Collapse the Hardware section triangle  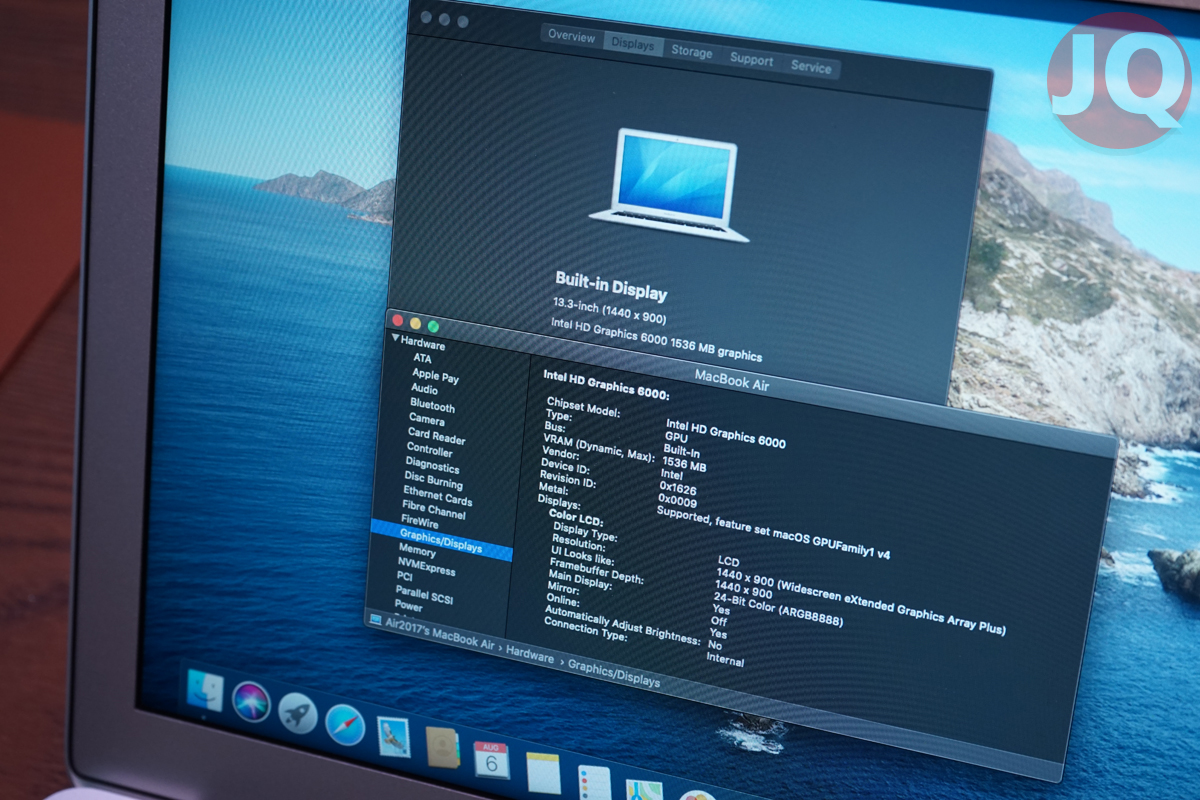[x=396, y=339]
